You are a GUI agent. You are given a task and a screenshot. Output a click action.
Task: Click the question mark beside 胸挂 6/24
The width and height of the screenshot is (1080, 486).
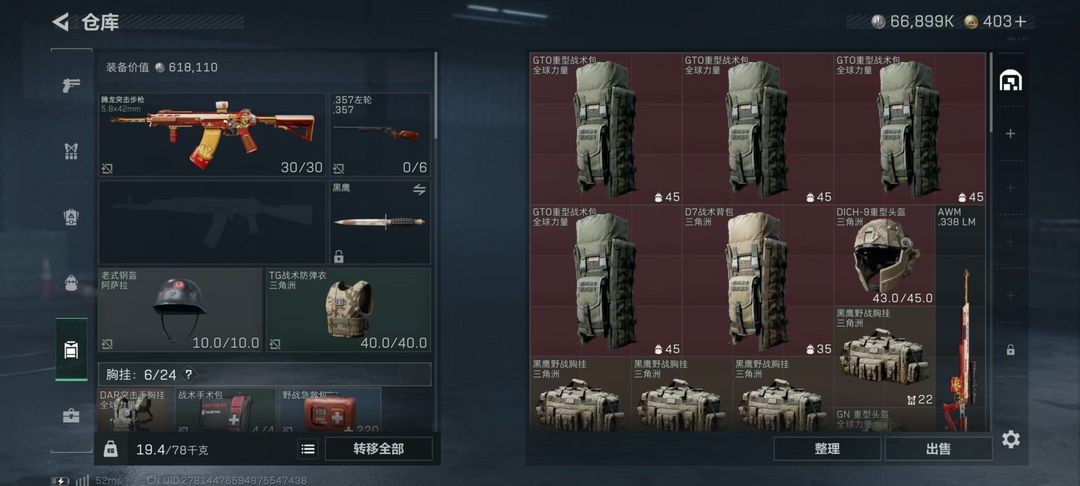pyautogui.click(x=188, y=375)
